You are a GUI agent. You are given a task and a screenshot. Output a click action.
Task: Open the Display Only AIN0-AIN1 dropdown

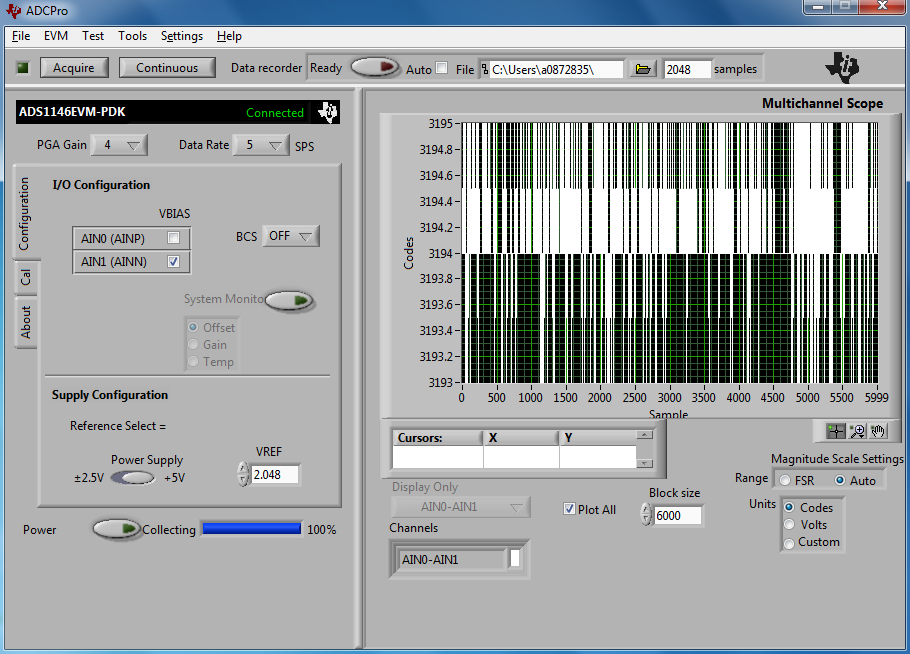[461, 507]
